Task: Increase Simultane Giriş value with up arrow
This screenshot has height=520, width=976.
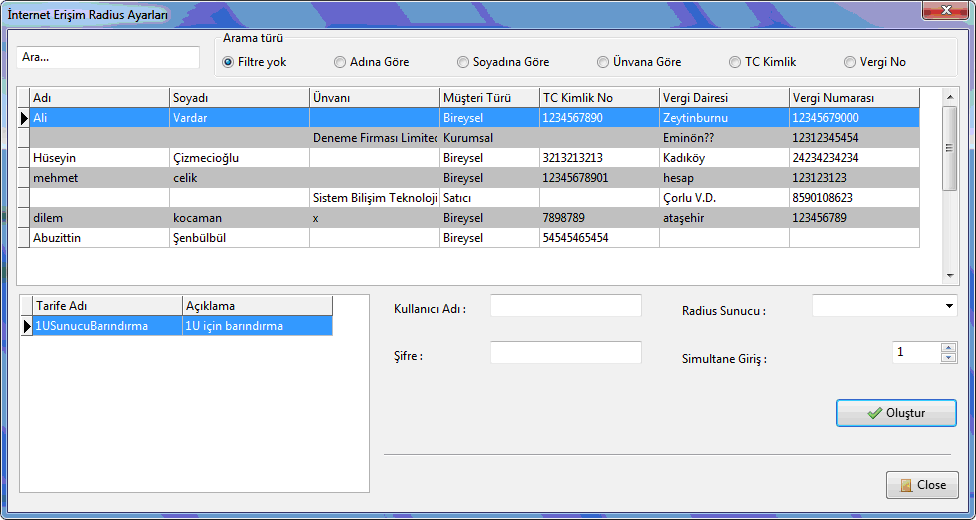Action: pyautogui.click(x=948, y=347)
